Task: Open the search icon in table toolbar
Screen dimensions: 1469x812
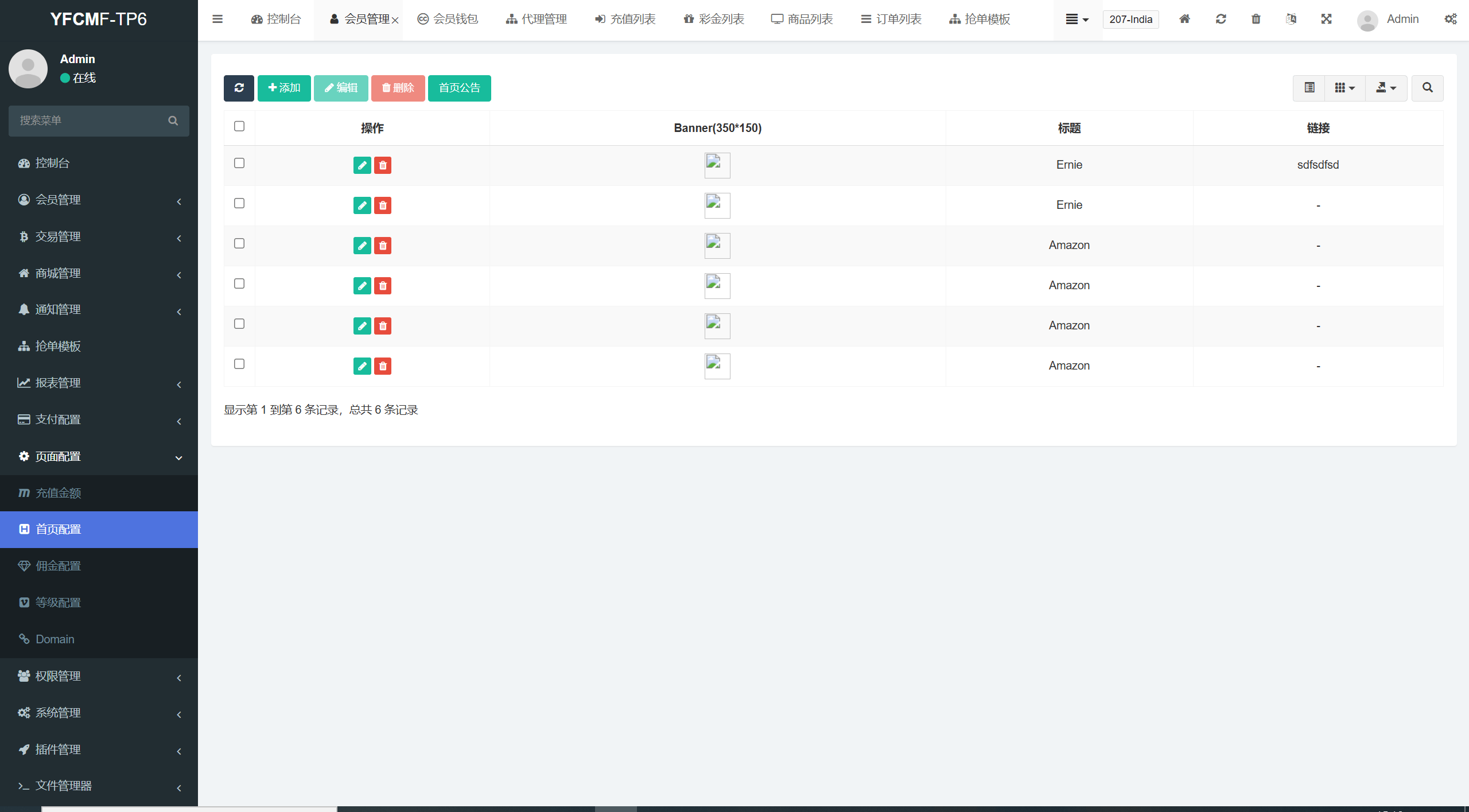Action: click(1427, 88)
